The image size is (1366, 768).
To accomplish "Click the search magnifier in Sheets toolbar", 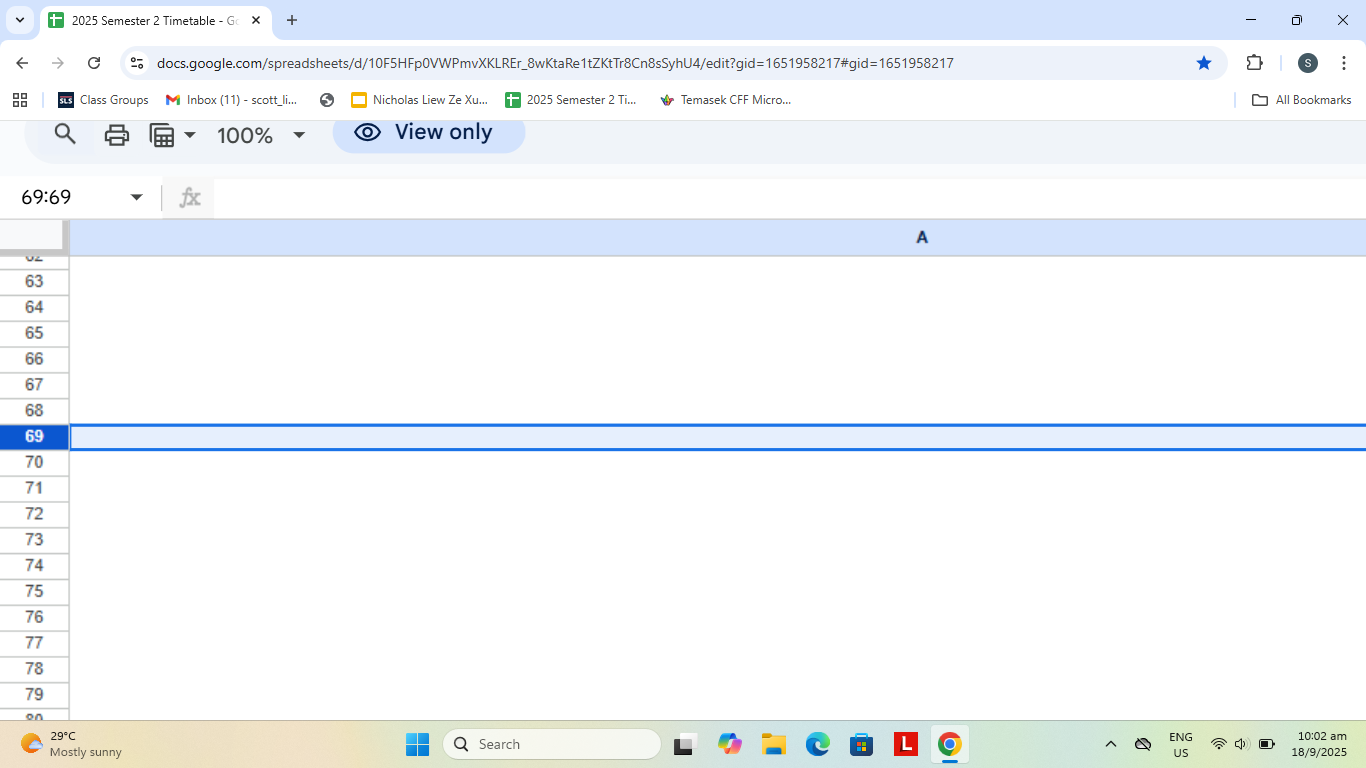I will click(65, 134).
